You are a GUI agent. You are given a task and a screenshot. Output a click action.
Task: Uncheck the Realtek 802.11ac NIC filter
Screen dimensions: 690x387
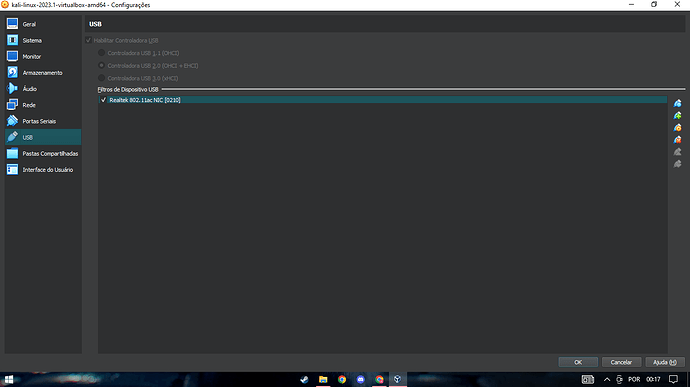coord(103,100)
